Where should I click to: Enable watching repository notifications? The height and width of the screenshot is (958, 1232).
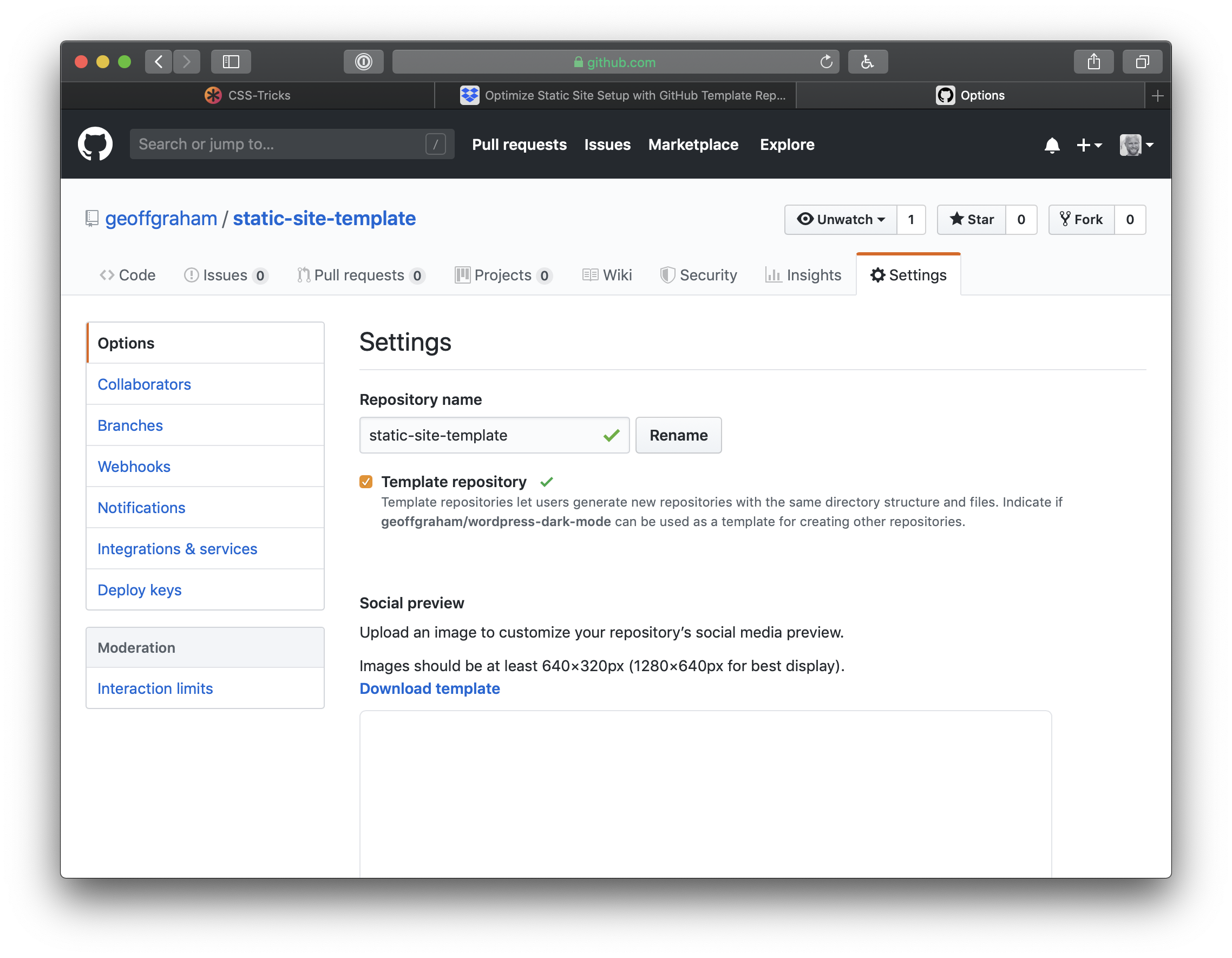839,219
